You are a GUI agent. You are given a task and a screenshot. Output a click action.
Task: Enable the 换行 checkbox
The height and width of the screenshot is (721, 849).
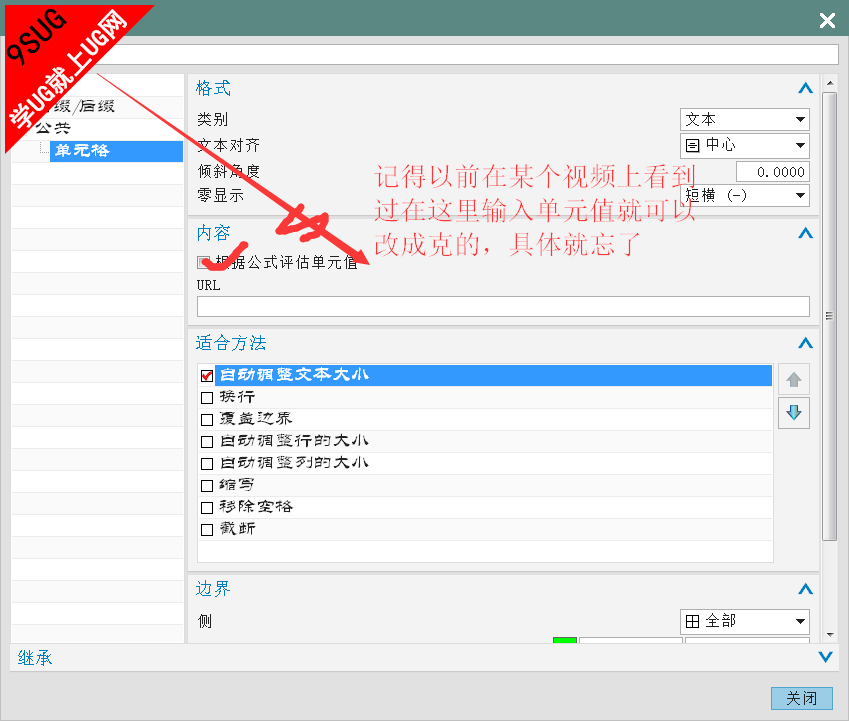click(x=206, y=398)
